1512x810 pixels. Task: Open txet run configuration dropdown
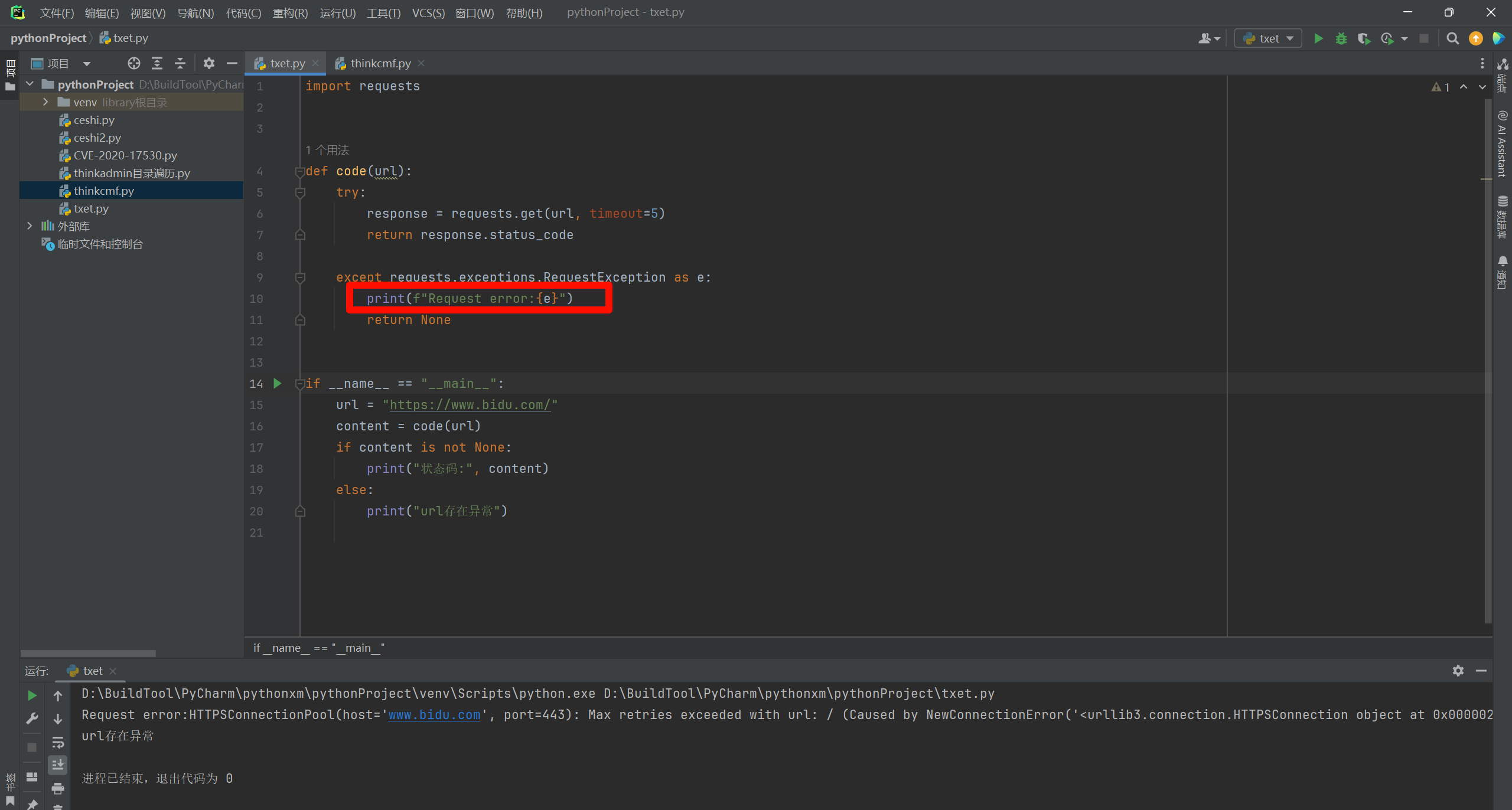click(x=1268, y=38)
